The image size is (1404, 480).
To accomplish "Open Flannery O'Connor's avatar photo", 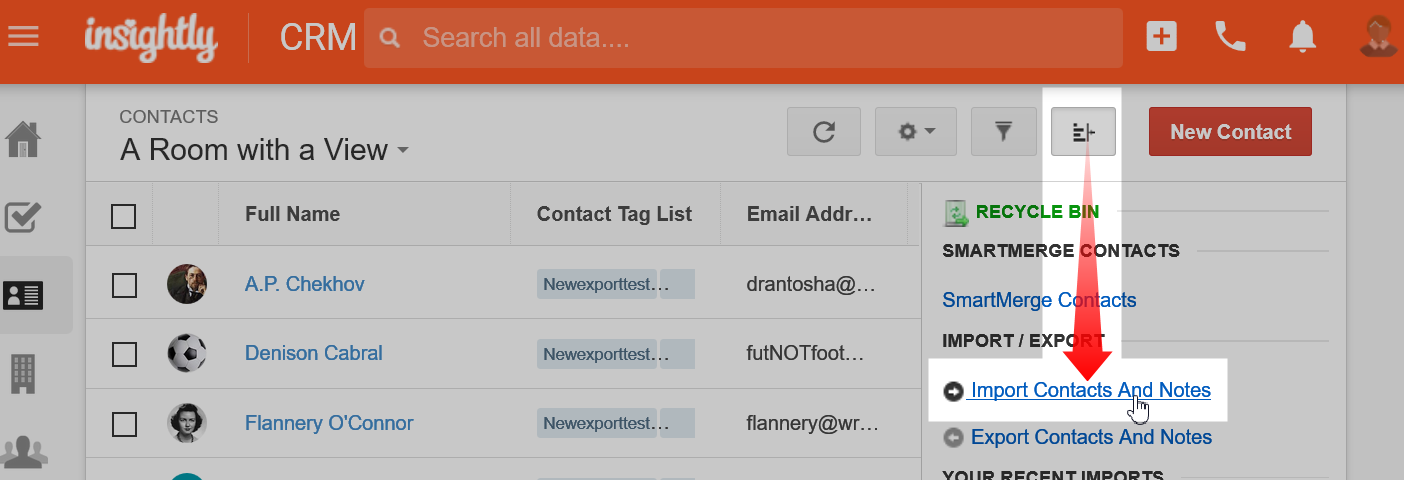I will pyautogui.click(x=187, y=423).
